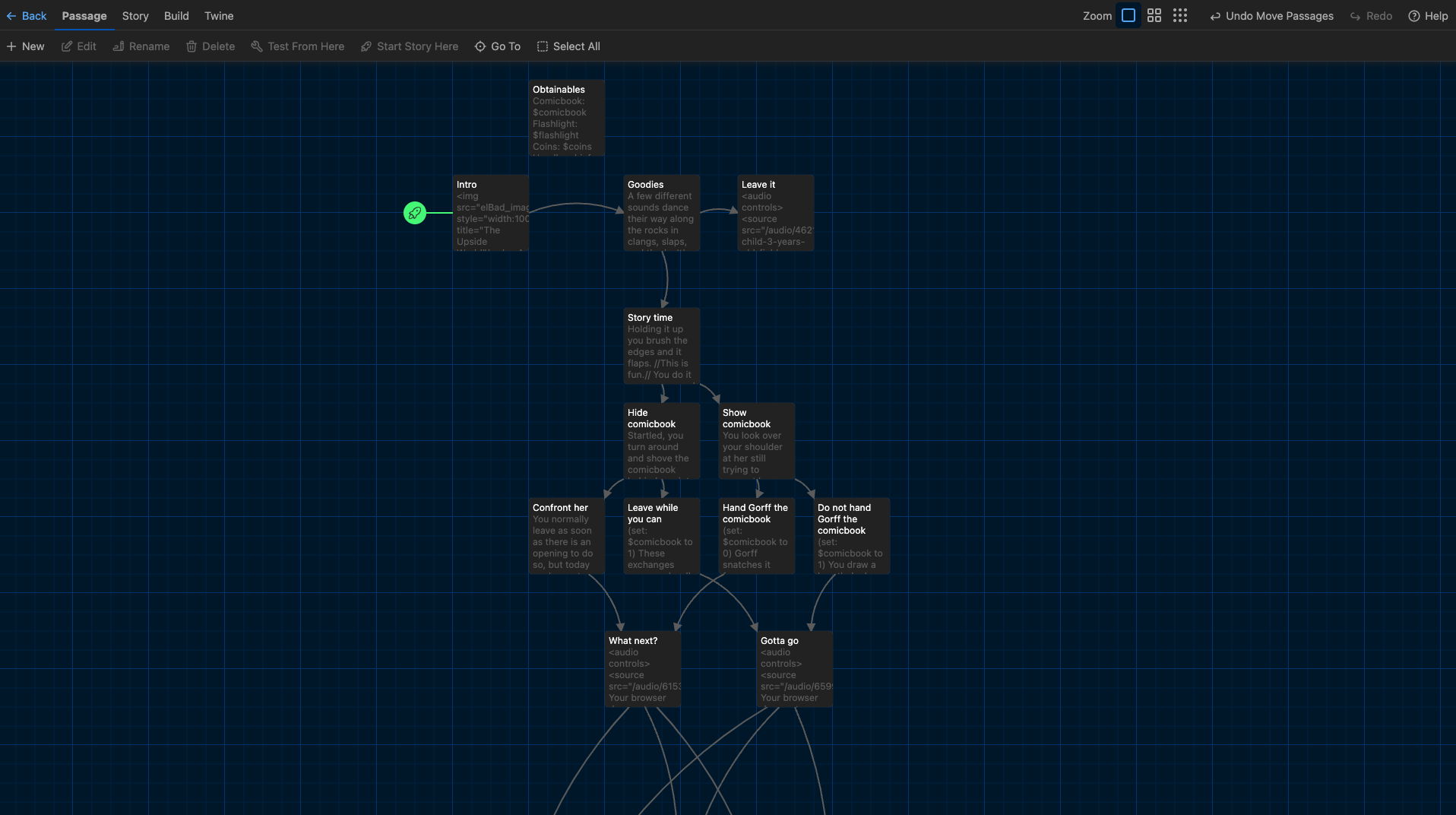
Task: Click the Rename toolbar icon
Action: point(119,46)
